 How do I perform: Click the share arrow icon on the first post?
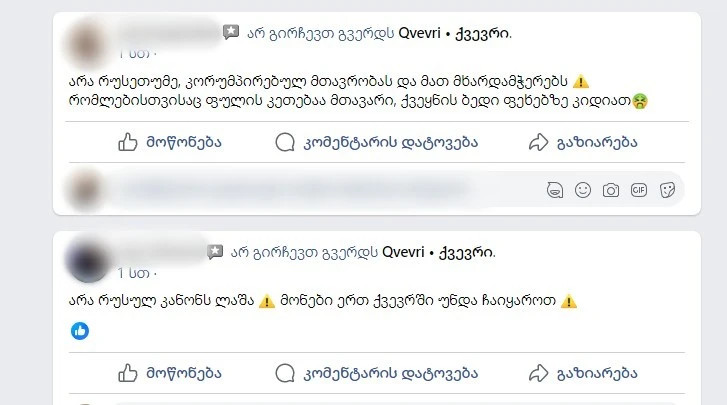(x=538, y=142)
